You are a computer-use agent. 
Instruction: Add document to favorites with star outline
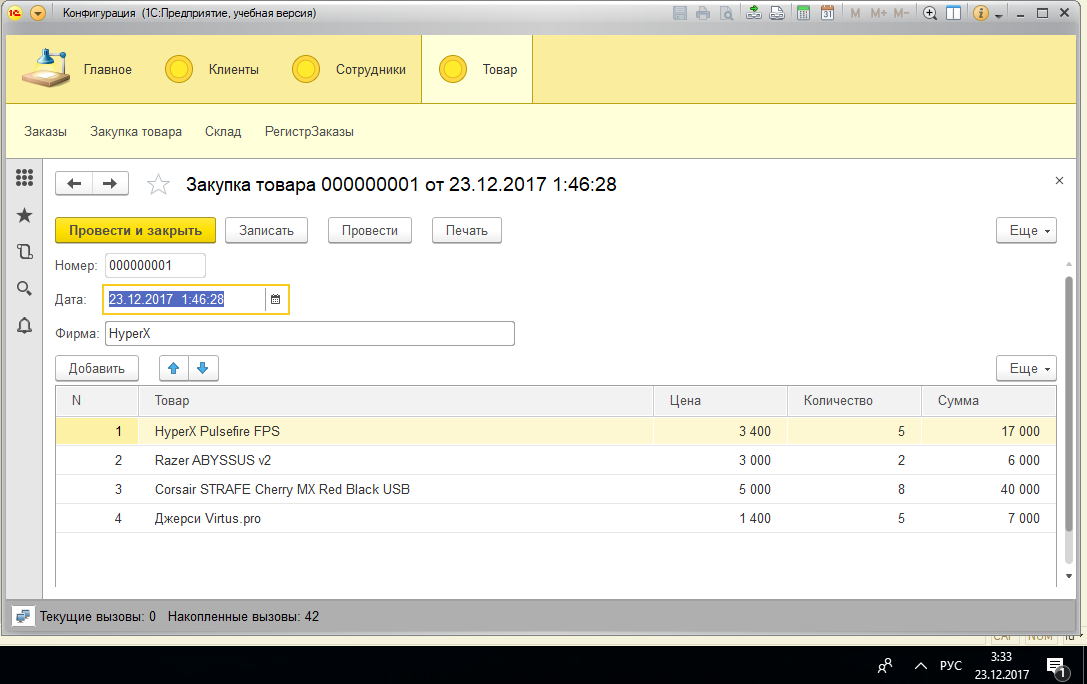(158, 184)
